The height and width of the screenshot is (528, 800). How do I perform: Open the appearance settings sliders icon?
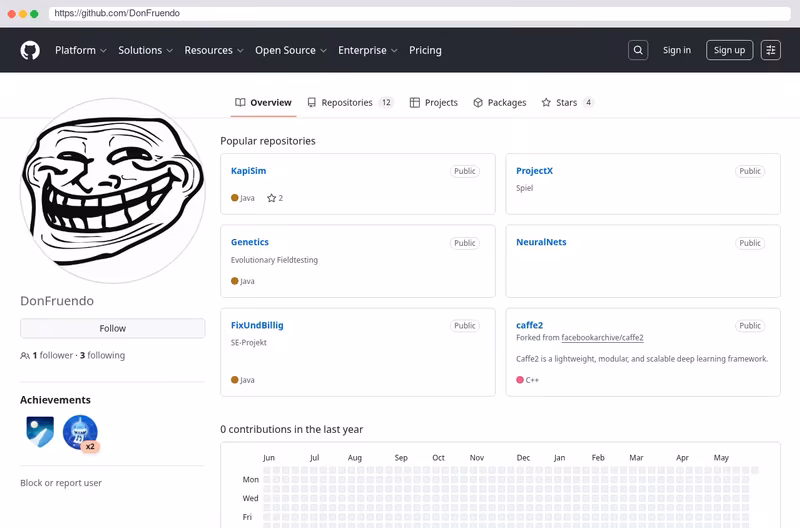(770, 50)
